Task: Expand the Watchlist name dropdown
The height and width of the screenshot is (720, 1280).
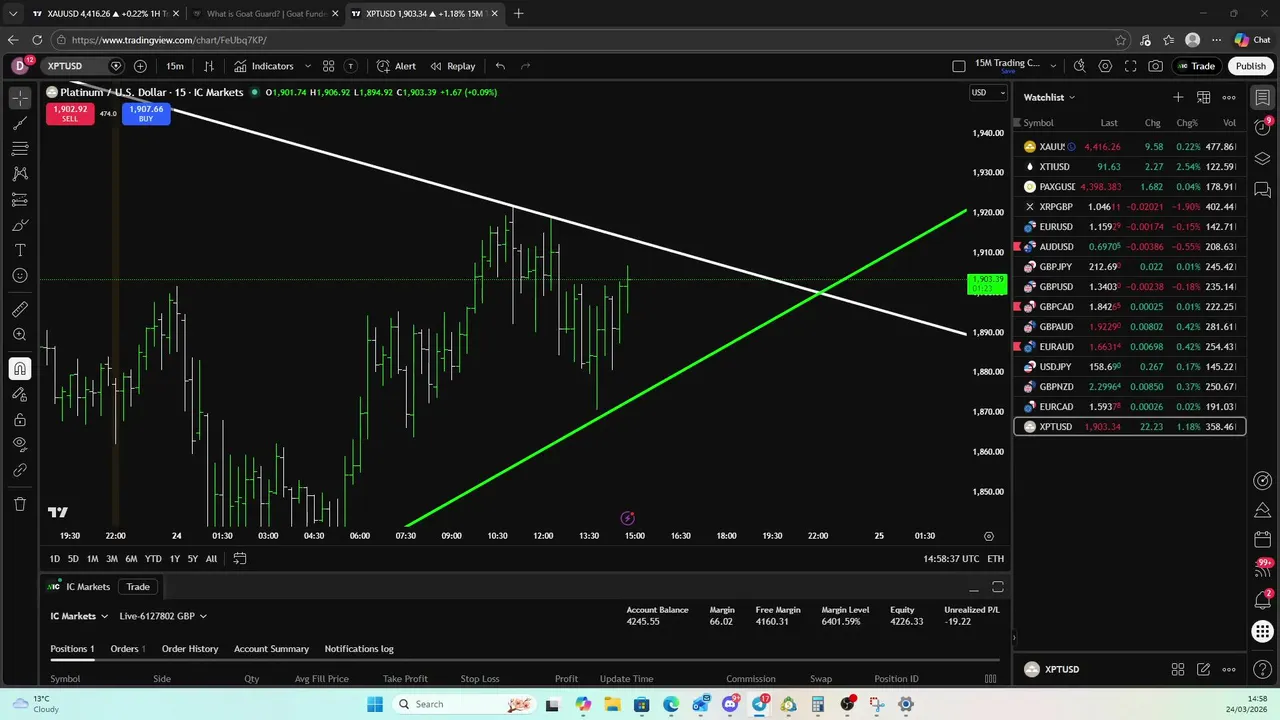Action: pos(1049,97)
